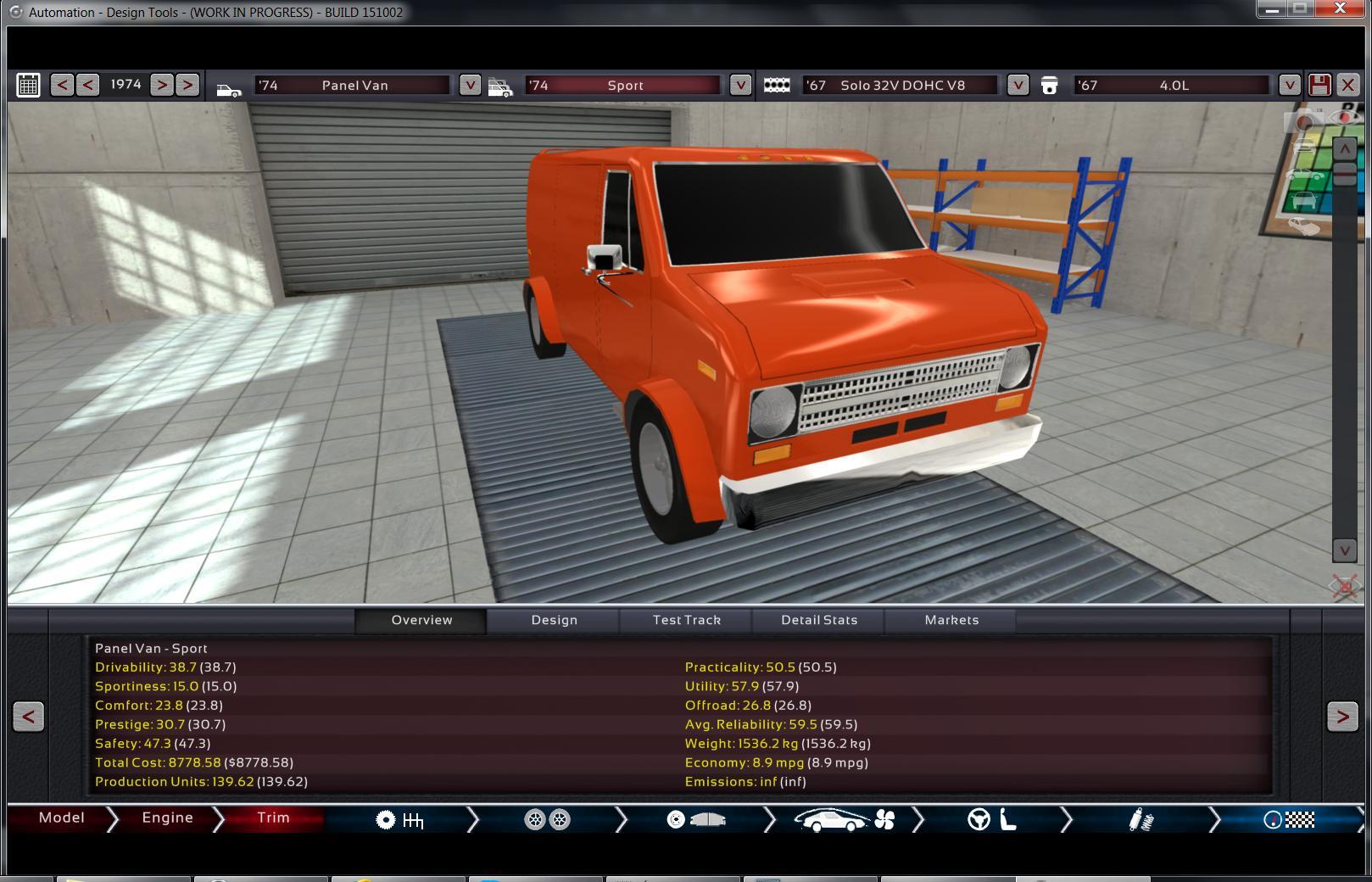Viewport: 1372px width, 882px height.
Task: Expand the Panel Van model dropdown
Action: pyautogui.click(x=470, y=85)
